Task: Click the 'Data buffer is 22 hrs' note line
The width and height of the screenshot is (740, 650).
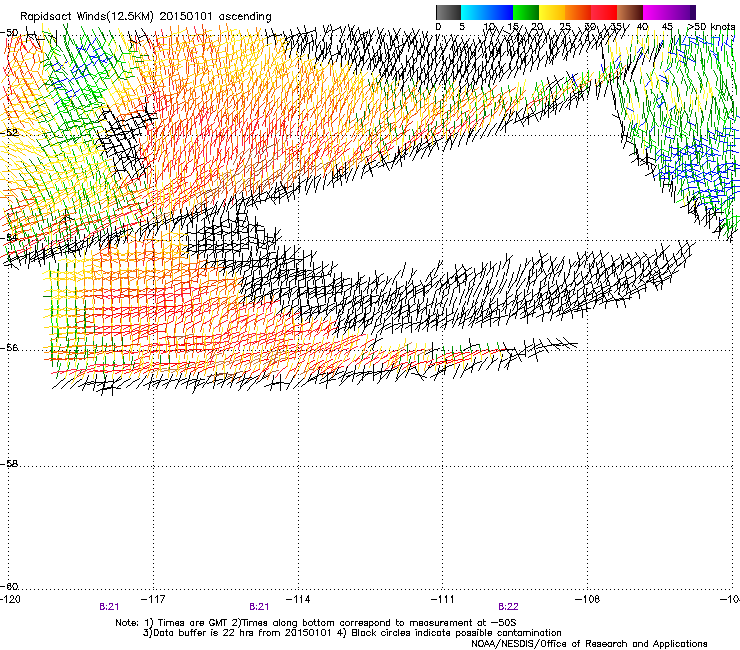Action: (x=352, y=633)
